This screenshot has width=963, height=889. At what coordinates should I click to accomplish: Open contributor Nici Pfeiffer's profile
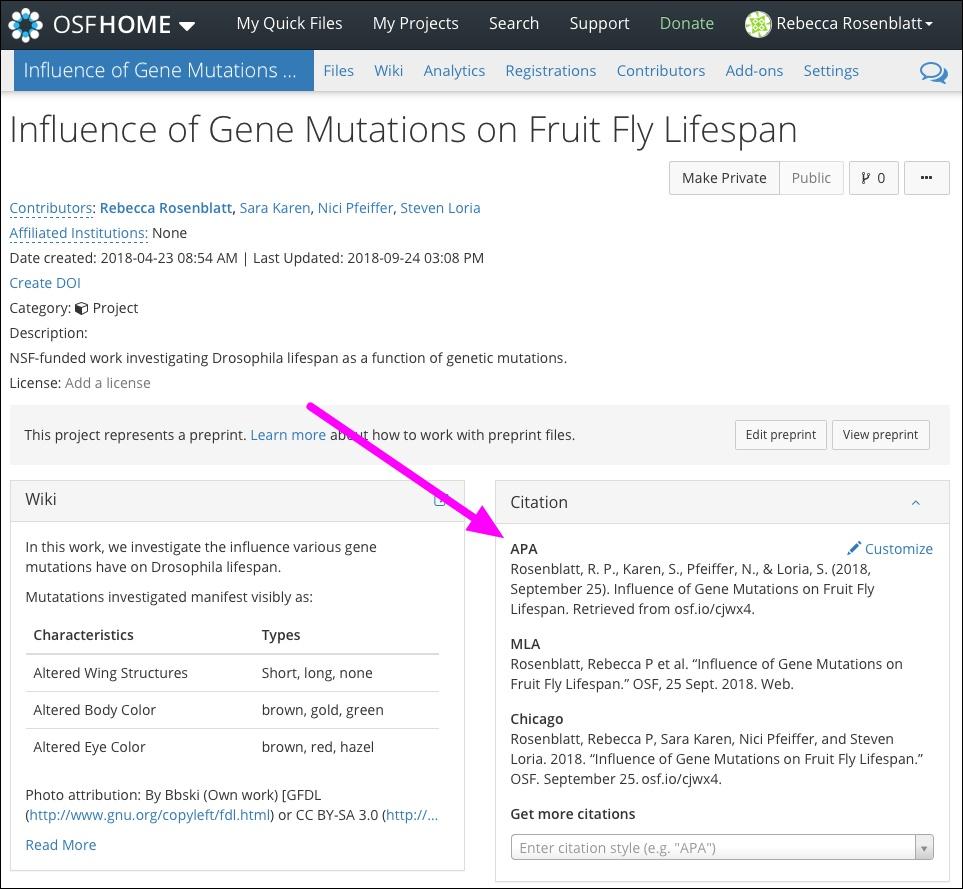[x=355, y=208]
